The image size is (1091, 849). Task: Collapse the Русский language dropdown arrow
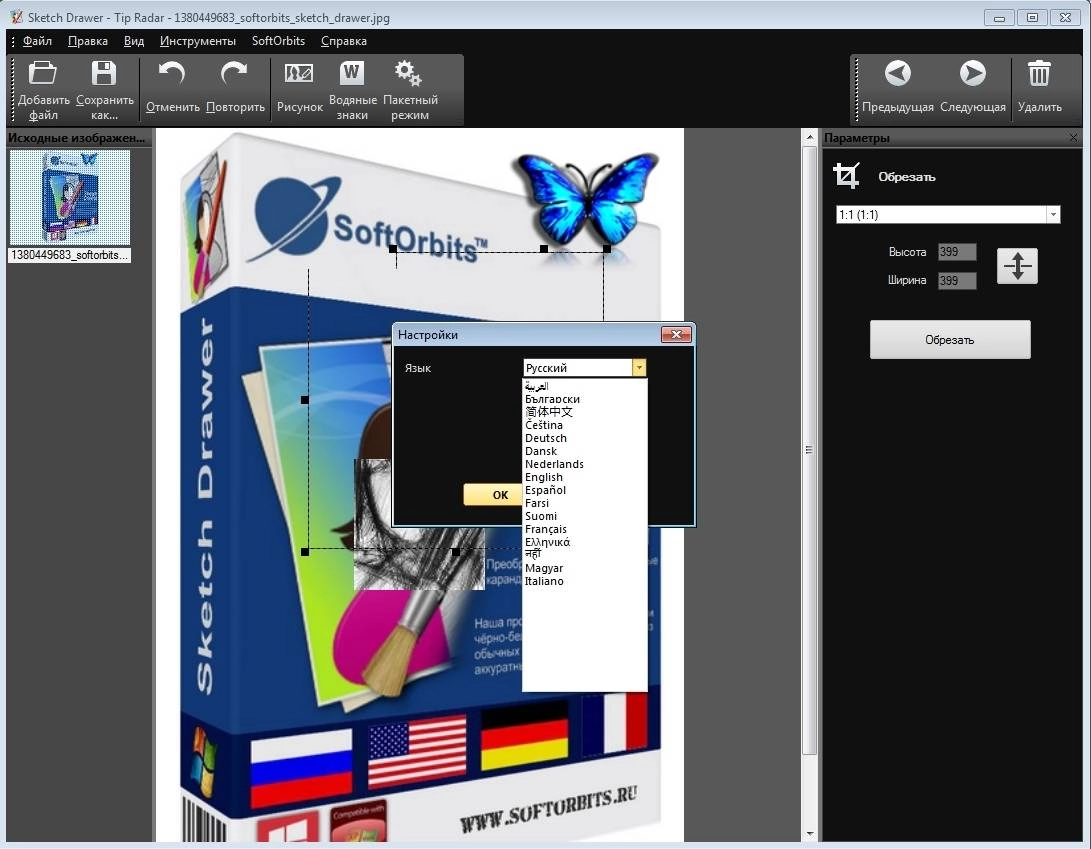[x=639, y=367]
